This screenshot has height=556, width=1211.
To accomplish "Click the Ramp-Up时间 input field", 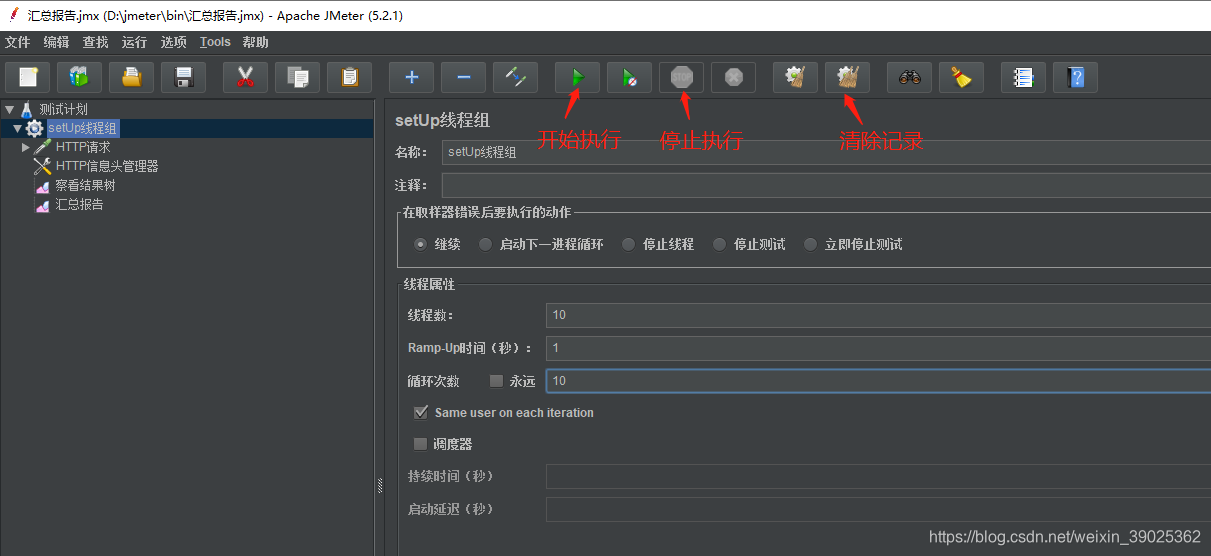I will (x=878, y=348).
